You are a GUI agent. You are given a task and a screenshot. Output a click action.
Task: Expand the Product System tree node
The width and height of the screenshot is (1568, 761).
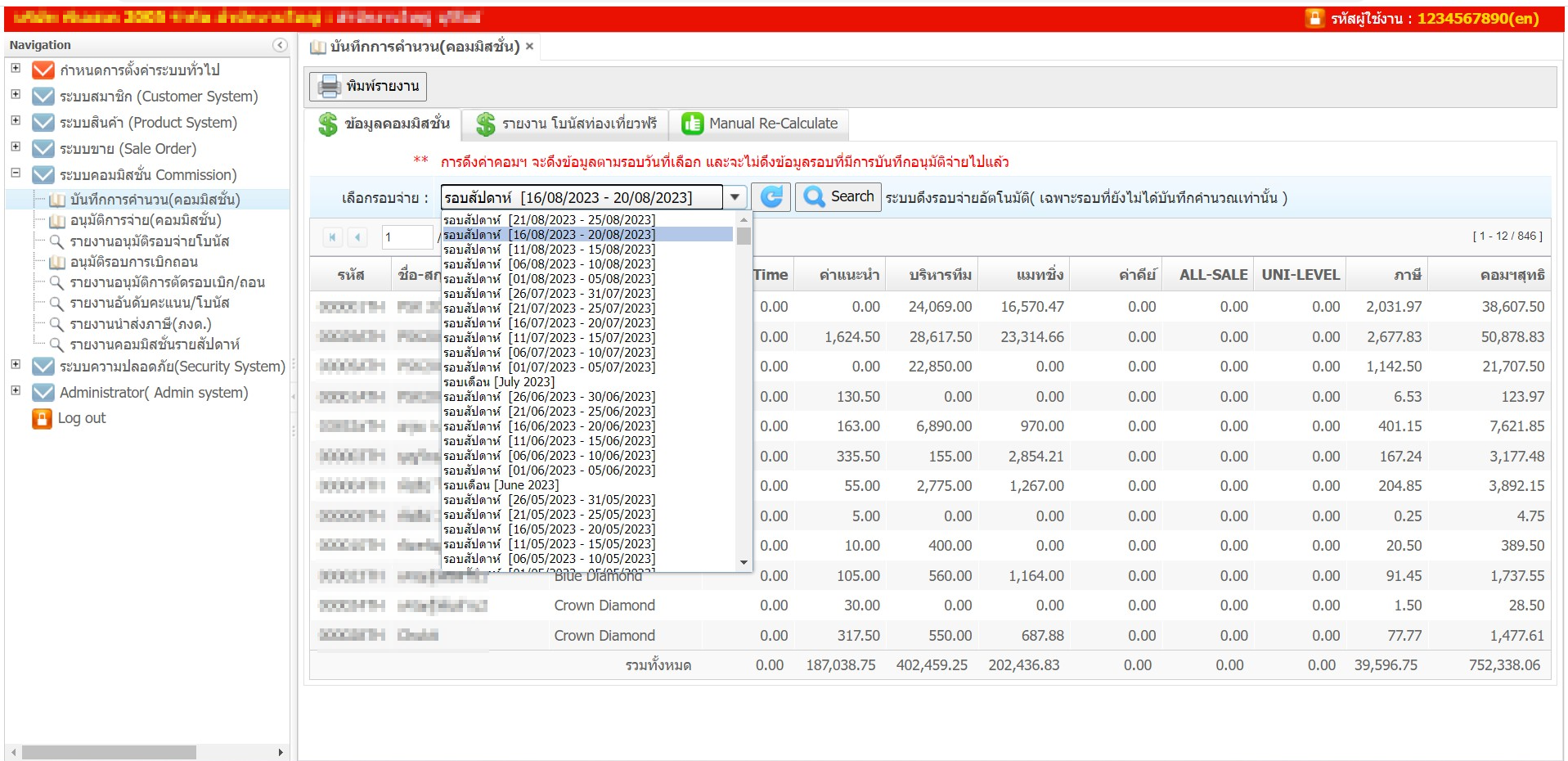[x=16, y=121]
